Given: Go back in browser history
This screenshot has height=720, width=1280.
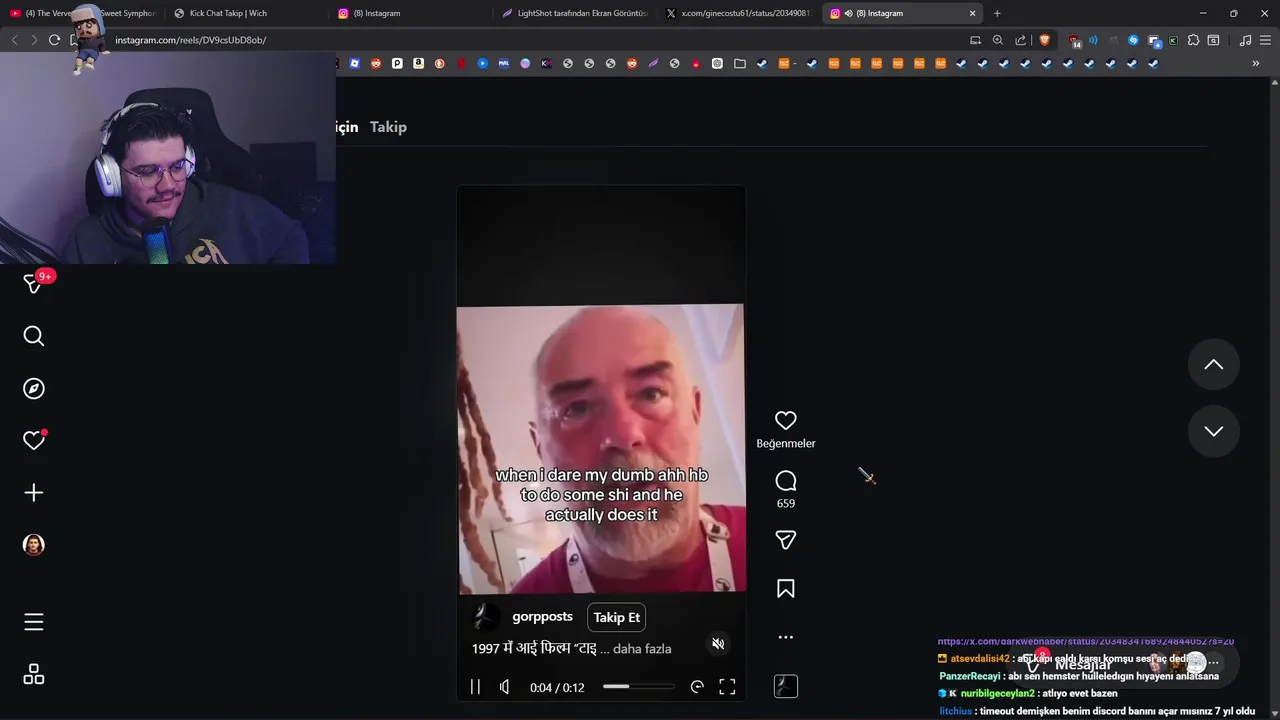Looking at the screenshot, I should click(14, 40).
